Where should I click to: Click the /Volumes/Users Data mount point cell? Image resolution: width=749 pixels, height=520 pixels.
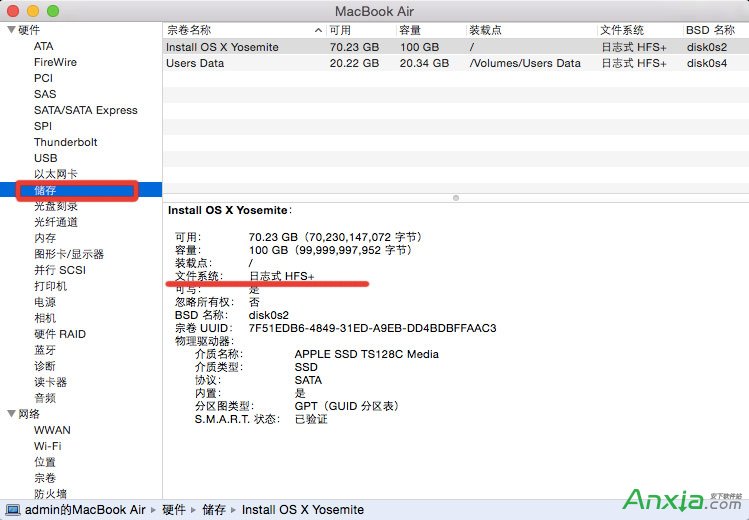(525, 63)
